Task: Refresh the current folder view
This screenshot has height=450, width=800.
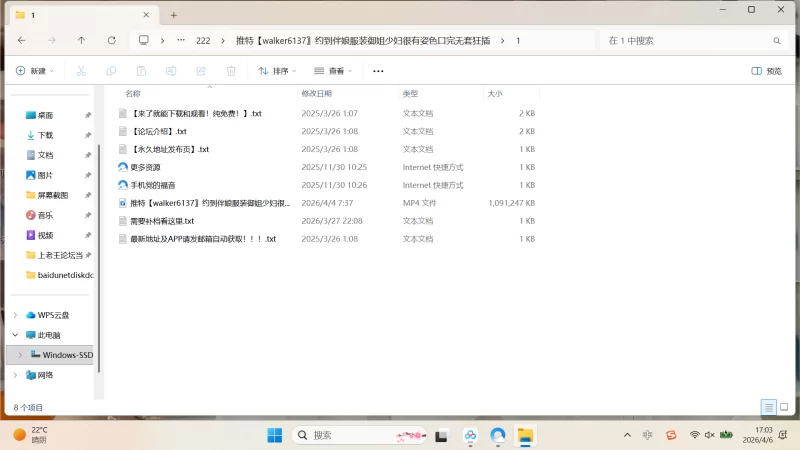Action: click(x=111, y=40)
